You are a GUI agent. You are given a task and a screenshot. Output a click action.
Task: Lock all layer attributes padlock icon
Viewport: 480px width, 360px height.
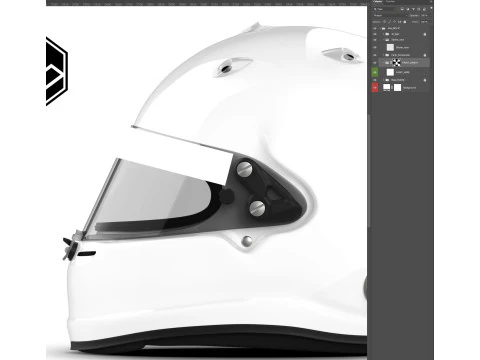[x=405, y=22]
